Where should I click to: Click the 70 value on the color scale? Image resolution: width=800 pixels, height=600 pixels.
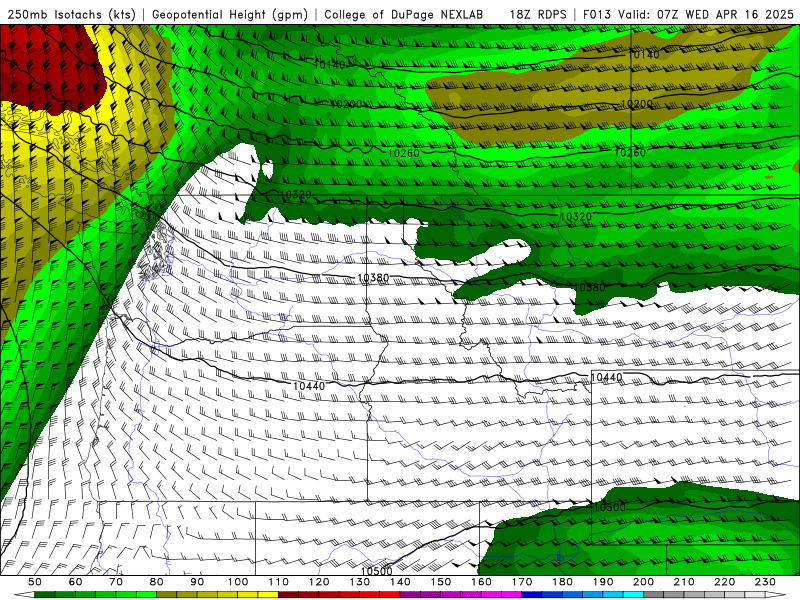tap(116, 582)
